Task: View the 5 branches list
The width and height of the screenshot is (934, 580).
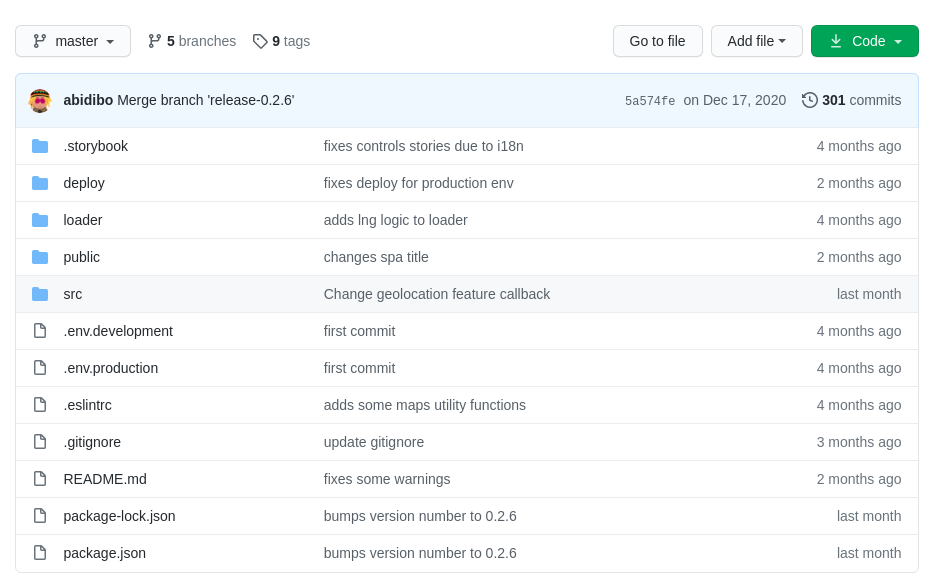Action: 192,41
